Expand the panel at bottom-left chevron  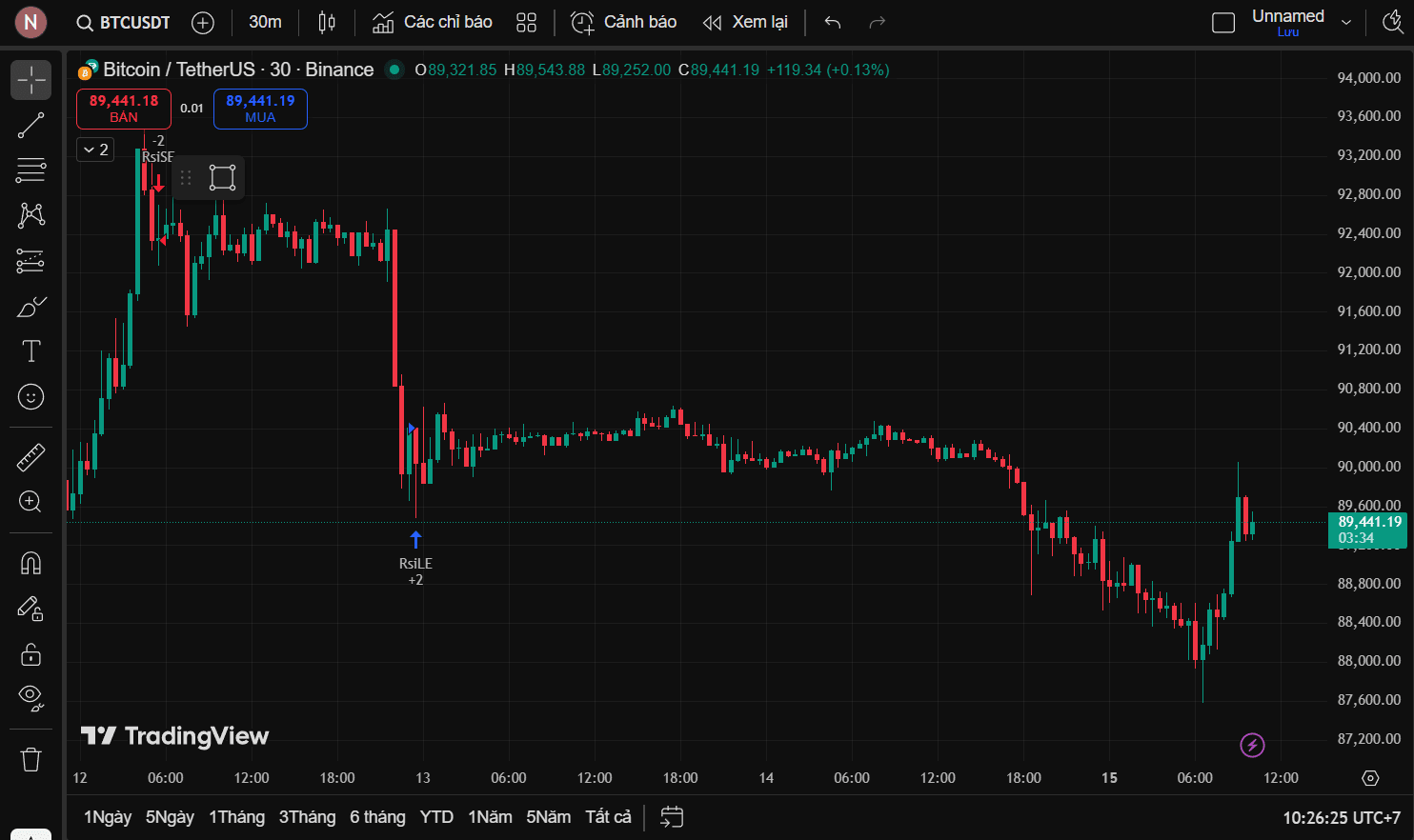pos(30,835)
